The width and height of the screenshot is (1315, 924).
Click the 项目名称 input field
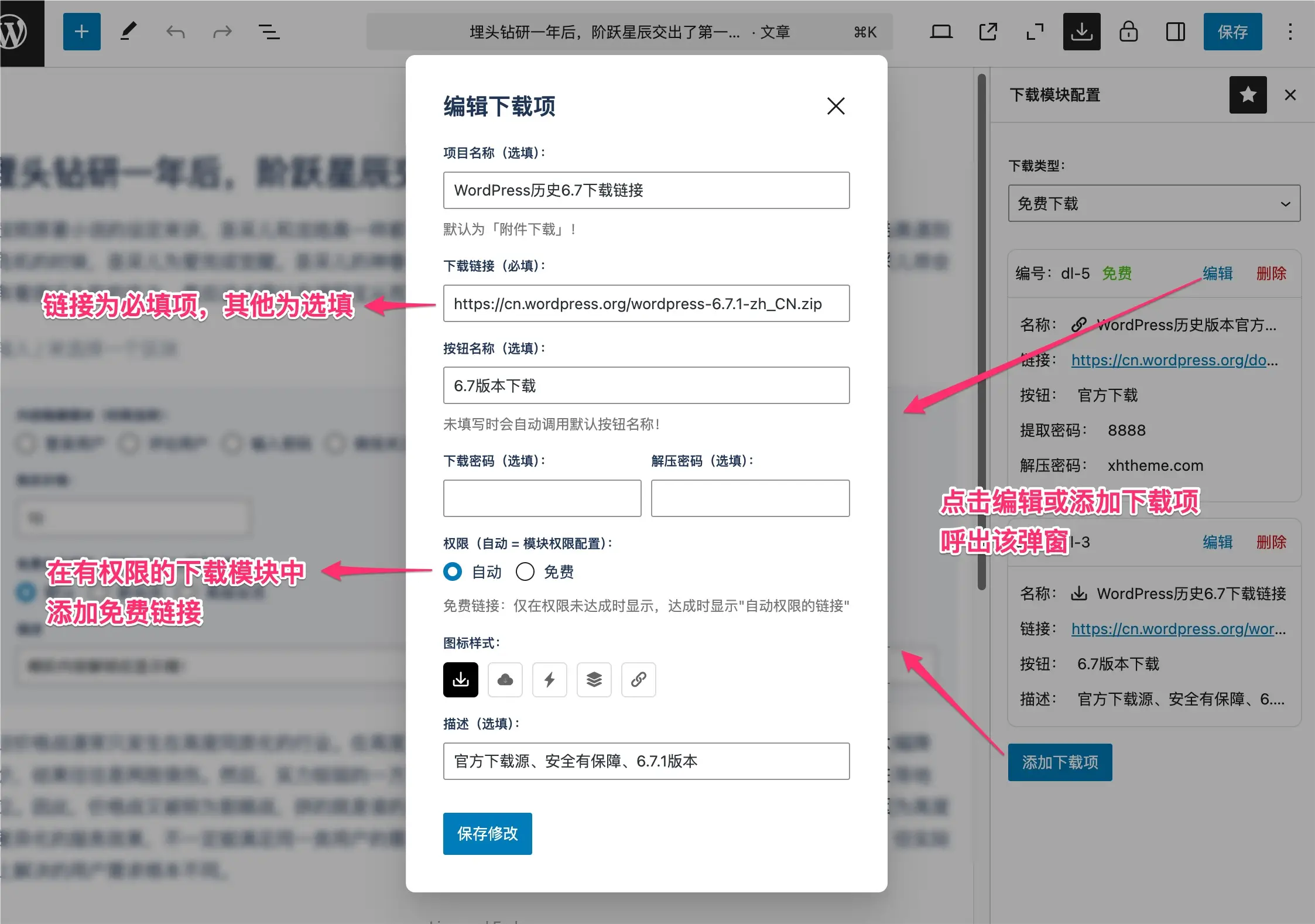coord(646,190)
